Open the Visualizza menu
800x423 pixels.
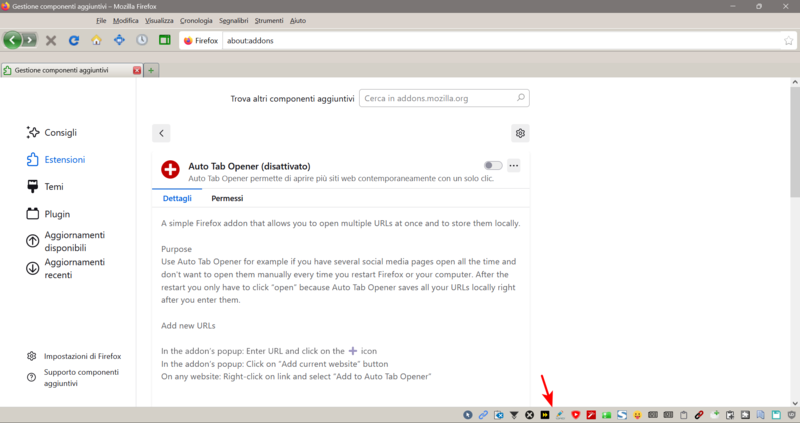point(159,20)
